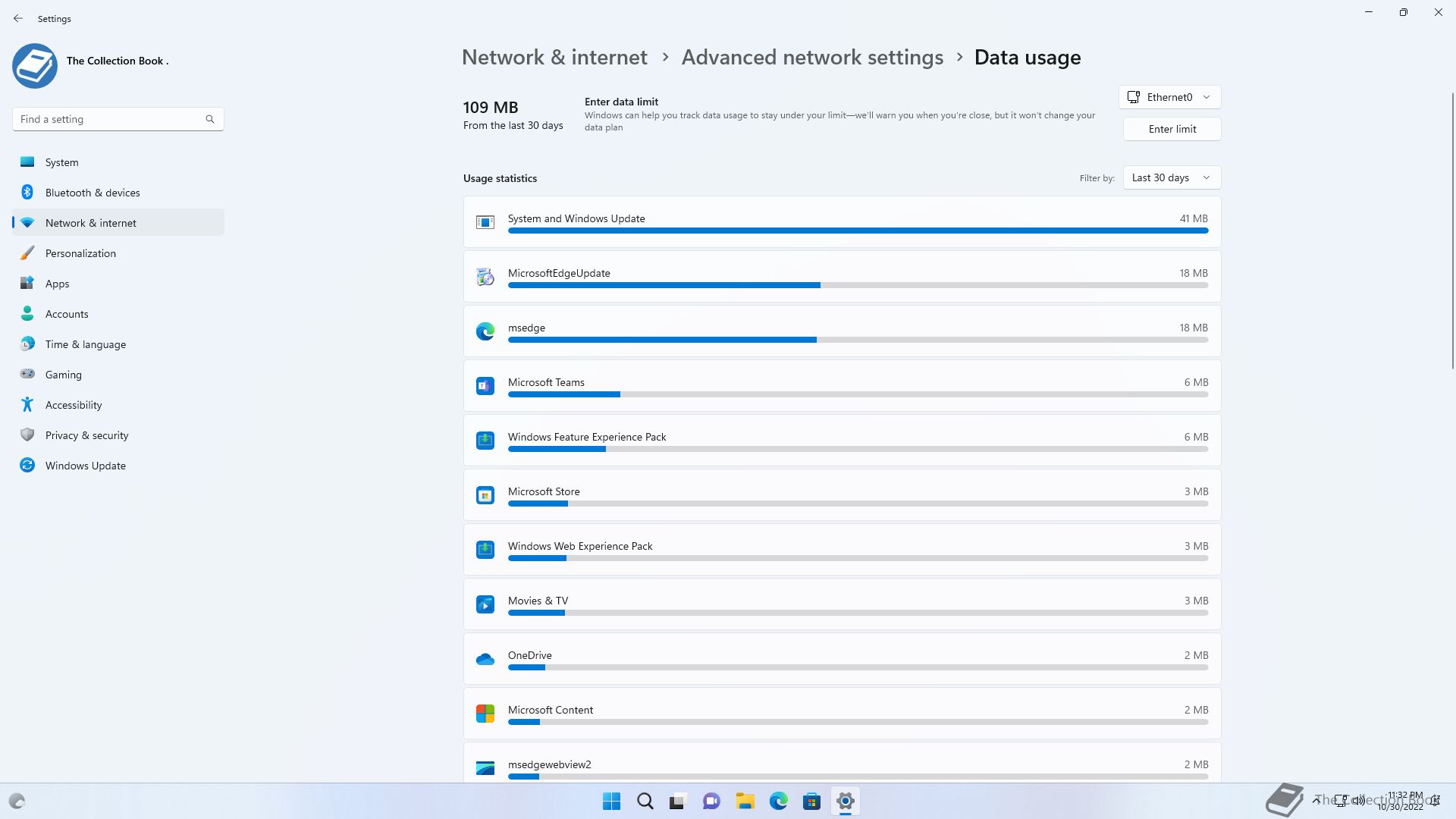Click the Gaming controller icon
The image size is (1456, 819).
pyautogui.click(x=27, y=374)
